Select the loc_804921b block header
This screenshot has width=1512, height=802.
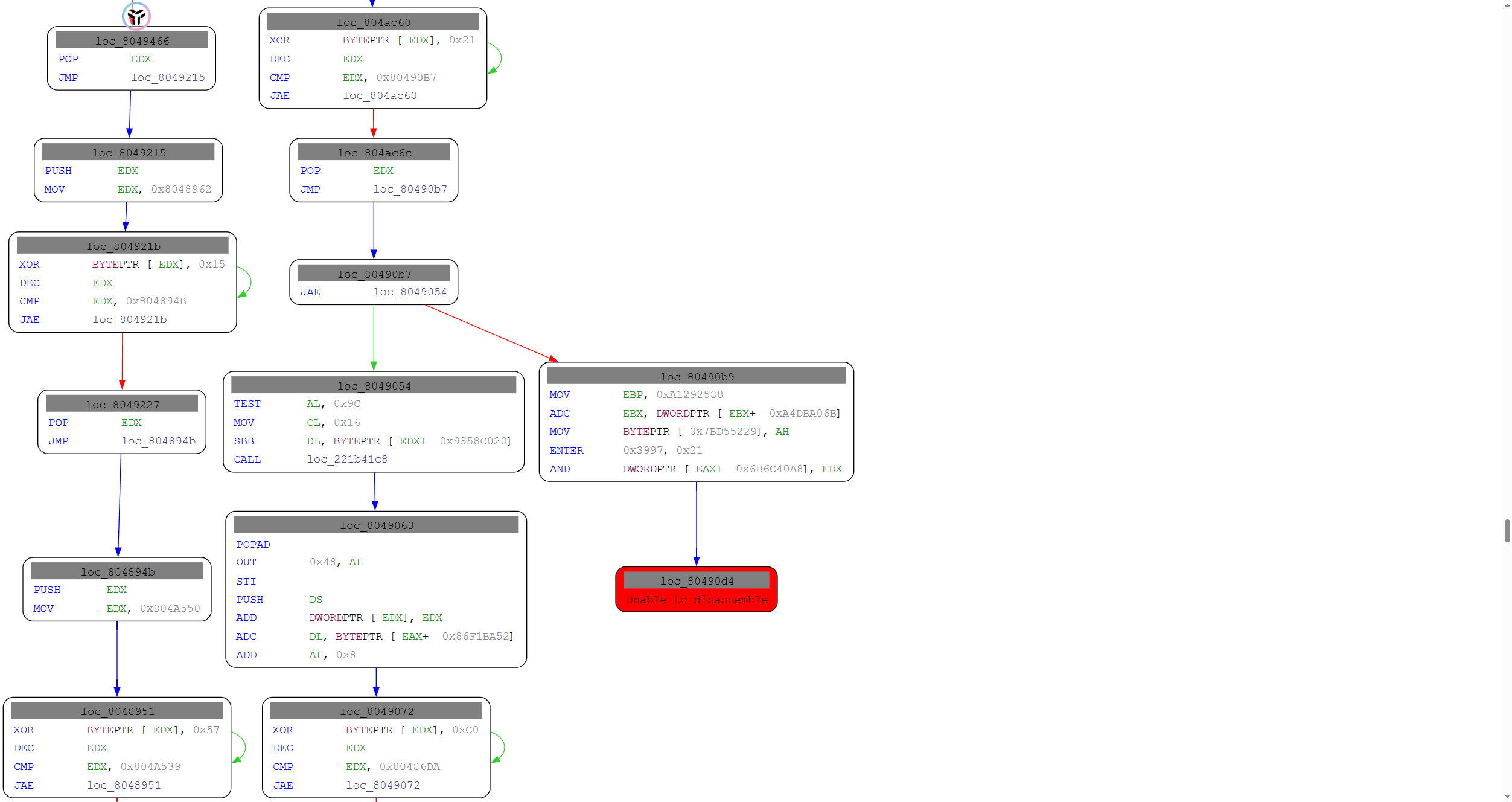click(x=123, y=246)
